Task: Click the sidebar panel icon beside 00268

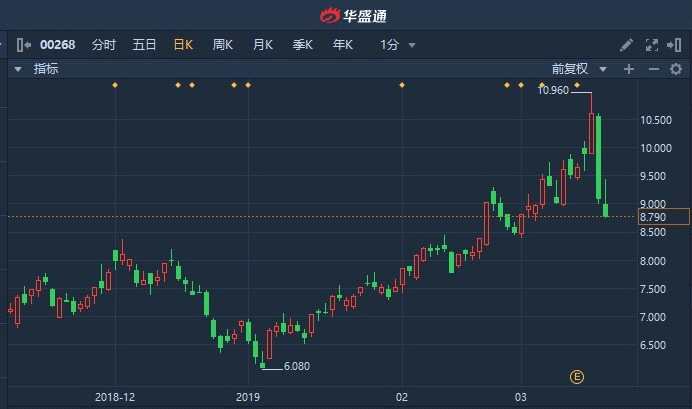Action: 23,45
